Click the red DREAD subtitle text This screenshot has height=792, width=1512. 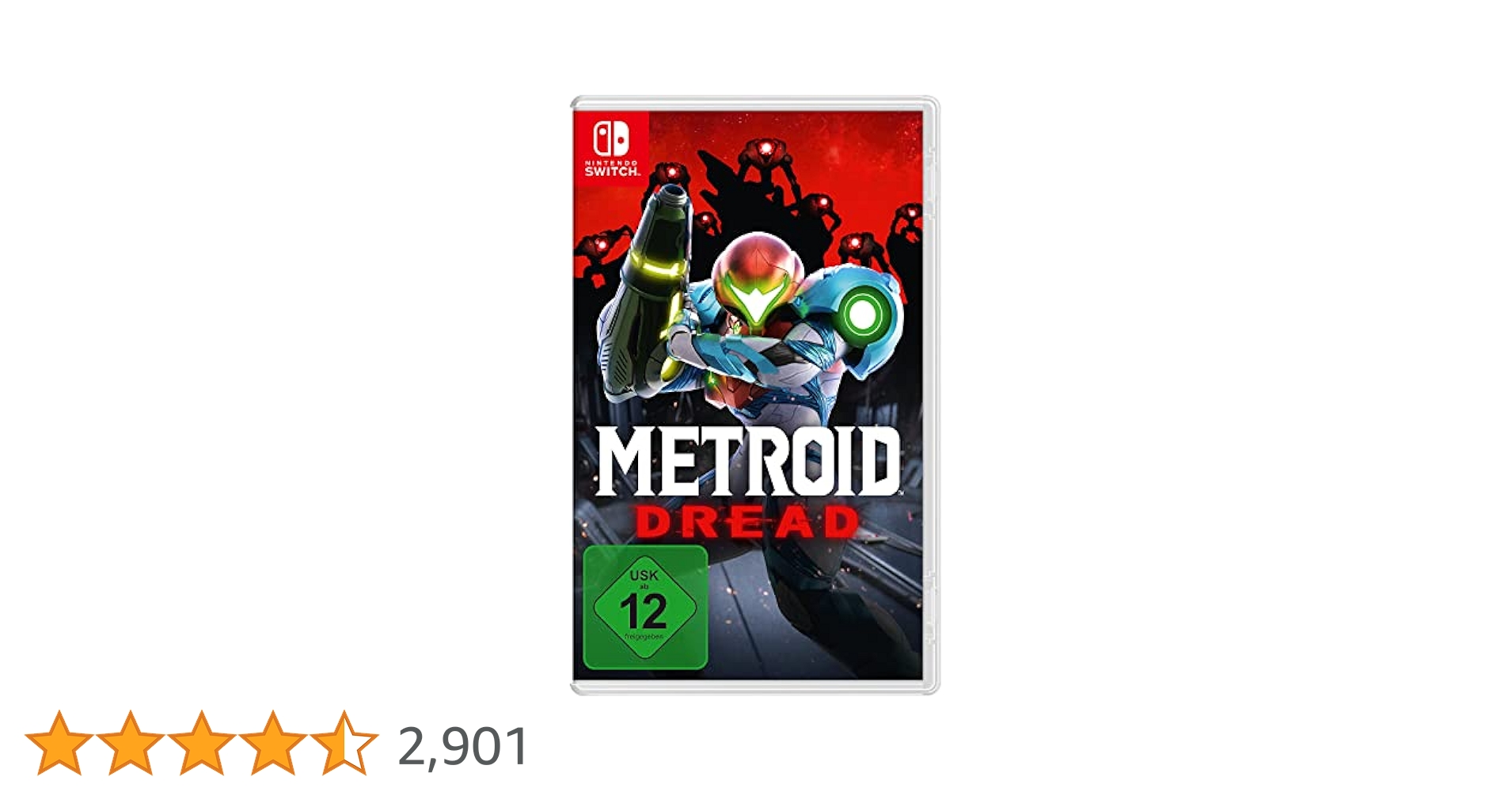pyautogui.click(x=747, y=524)
